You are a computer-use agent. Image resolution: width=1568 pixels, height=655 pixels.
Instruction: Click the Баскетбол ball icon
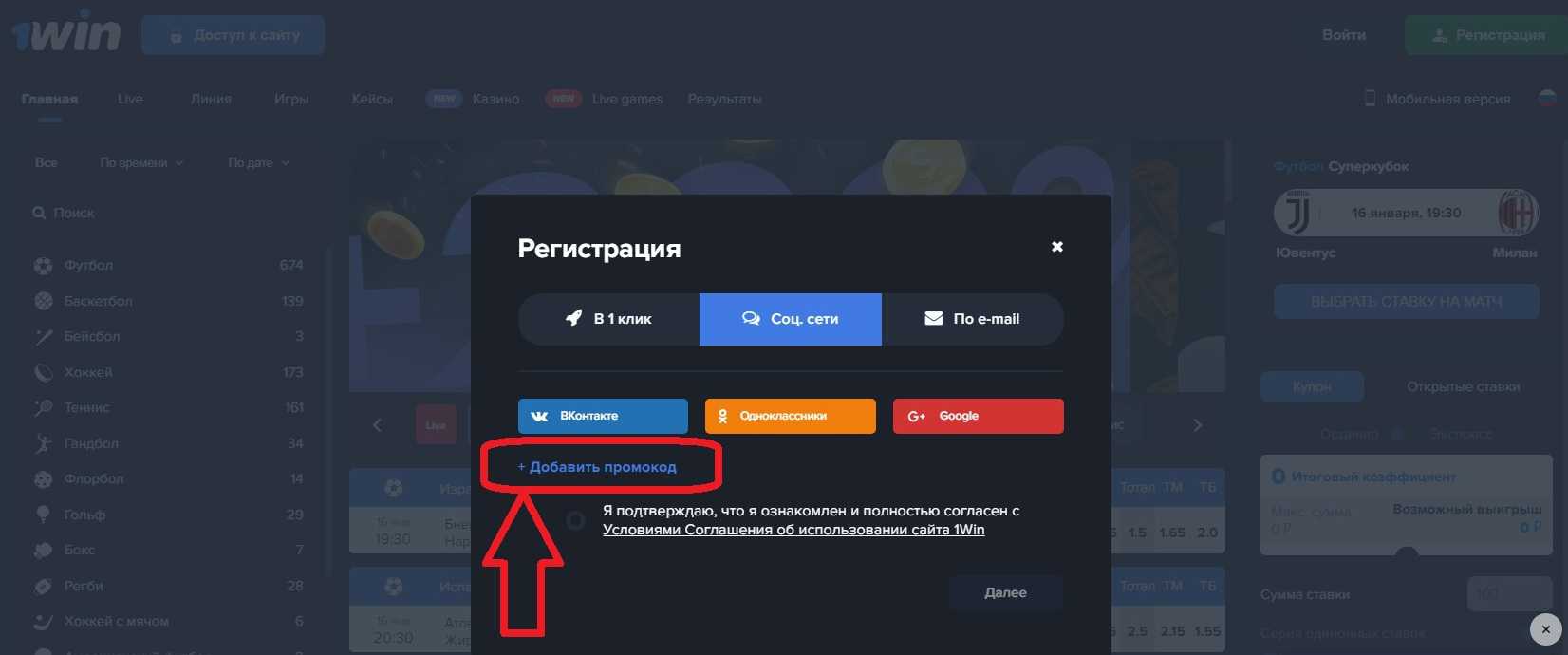[44, 301]
